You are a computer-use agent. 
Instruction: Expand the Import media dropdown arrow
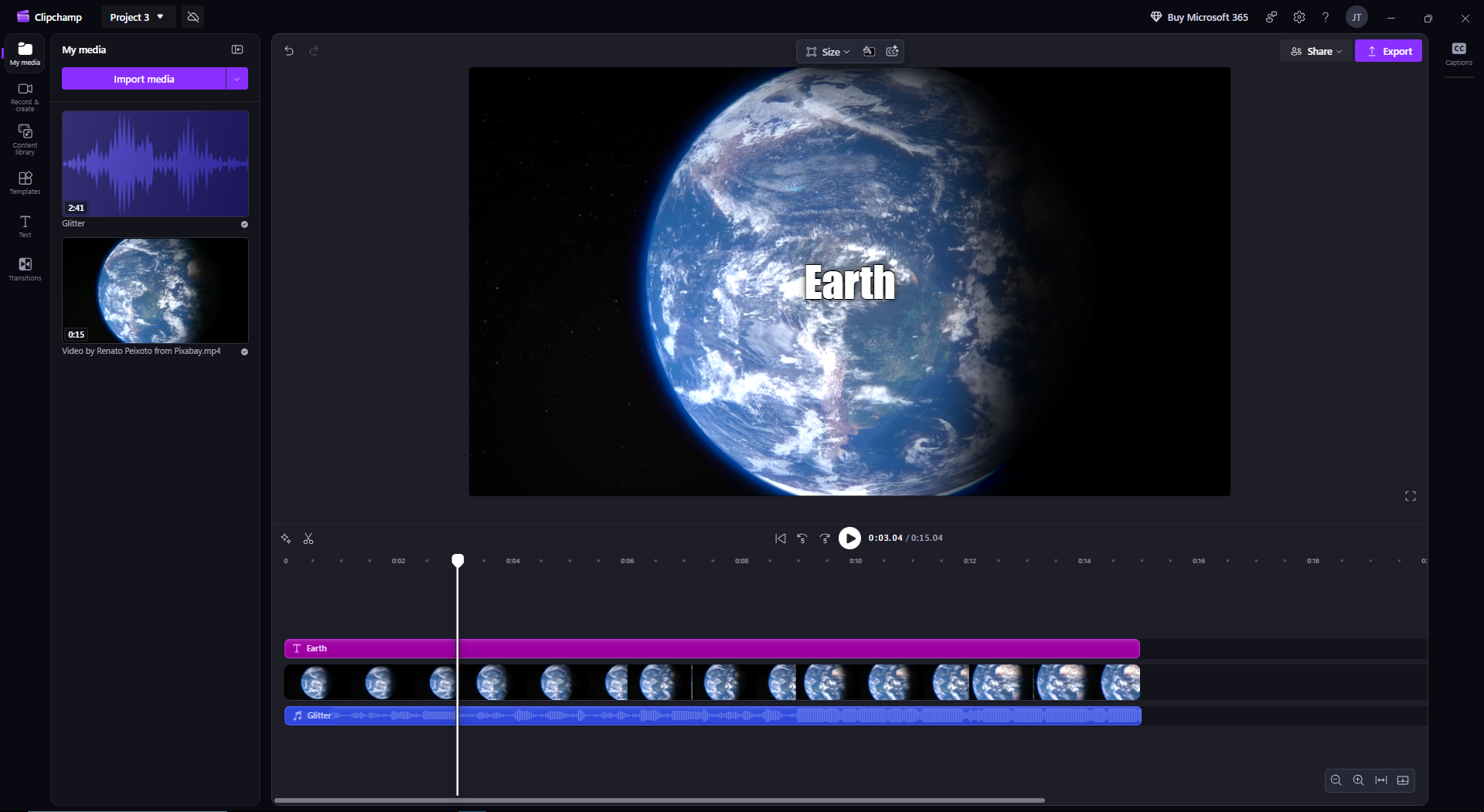(x=237, y=79)
